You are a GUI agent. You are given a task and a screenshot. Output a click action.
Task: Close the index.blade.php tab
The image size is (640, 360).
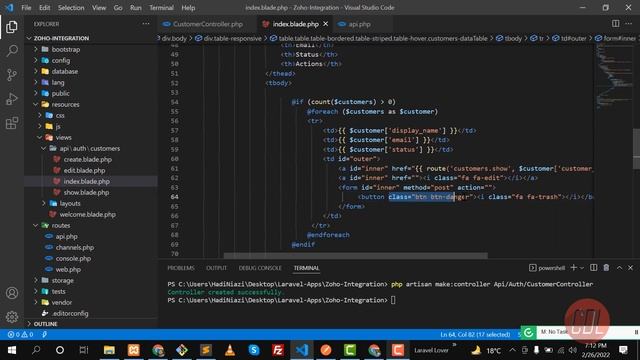click(x=325, y=24)
